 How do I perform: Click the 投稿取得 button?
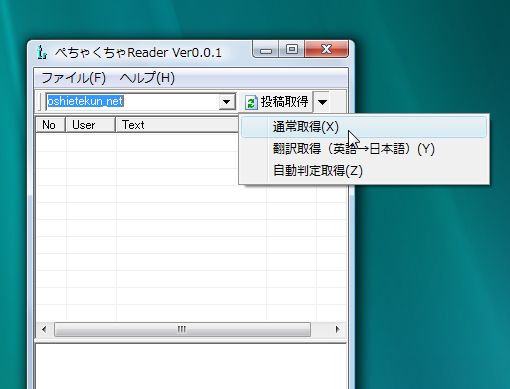(278, 102)
